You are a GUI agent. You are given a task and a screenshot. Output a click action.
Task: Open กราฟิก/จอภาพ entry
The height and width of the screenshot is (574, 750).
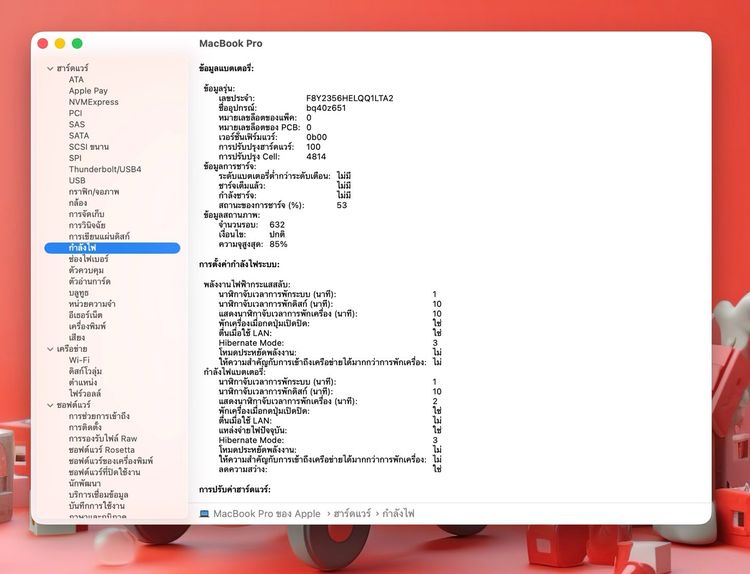(94, 192)
